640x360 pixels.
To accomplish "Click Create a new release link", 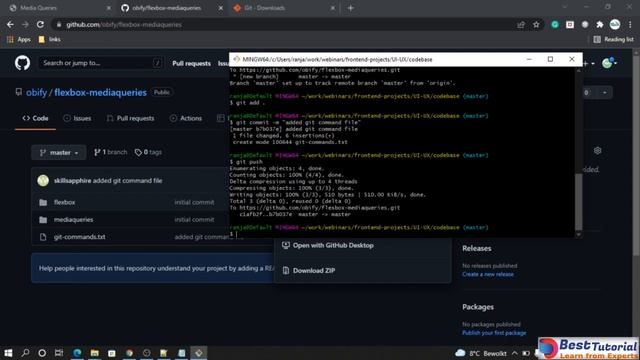I will click(488, 274).
